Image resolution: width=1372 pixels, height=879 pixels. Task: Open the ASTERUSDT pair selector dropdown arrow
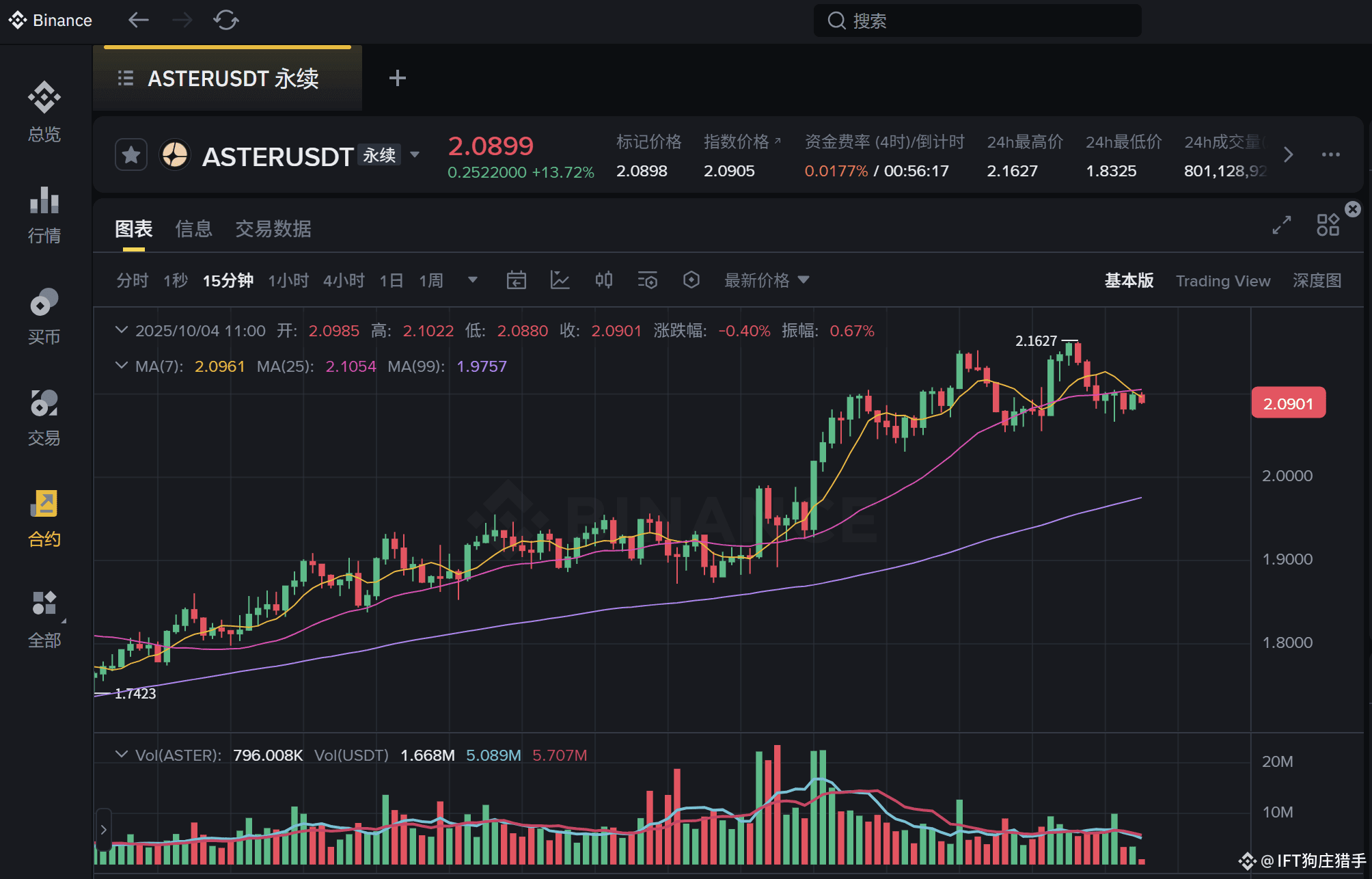415,155
